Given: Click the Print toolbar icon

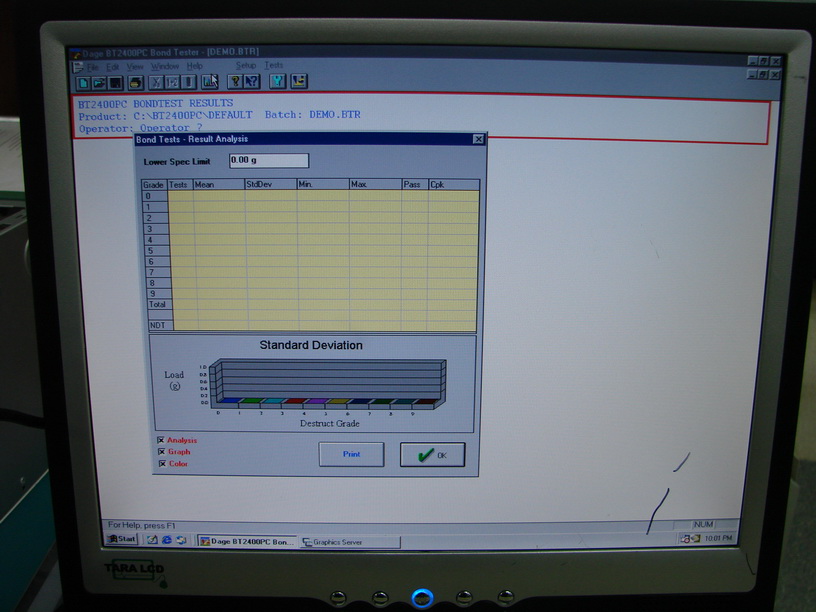Looking at the screenshot, I should point(135,82).
